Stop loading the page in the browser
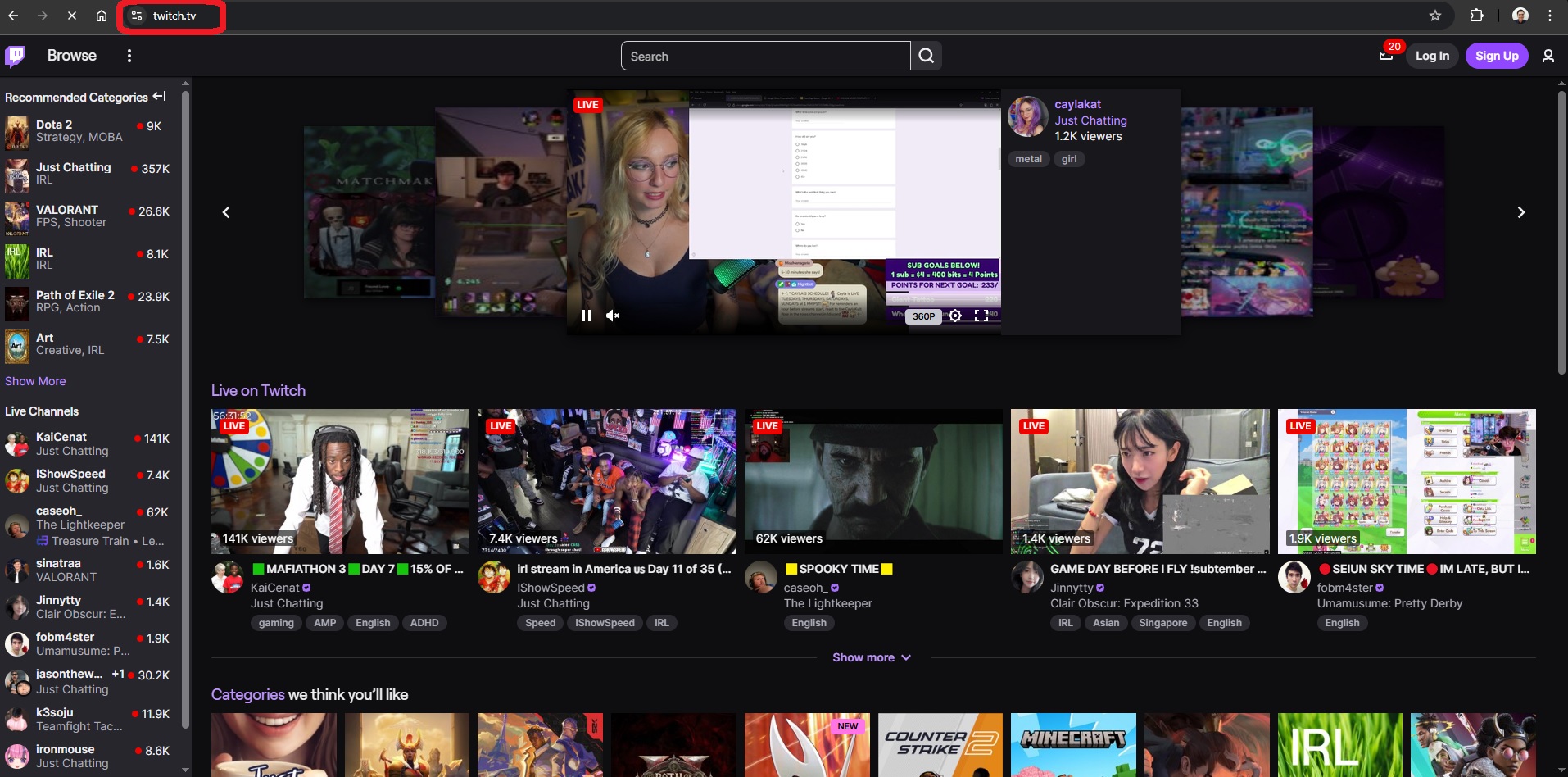 pyautogui.click(x=71, y=16)
